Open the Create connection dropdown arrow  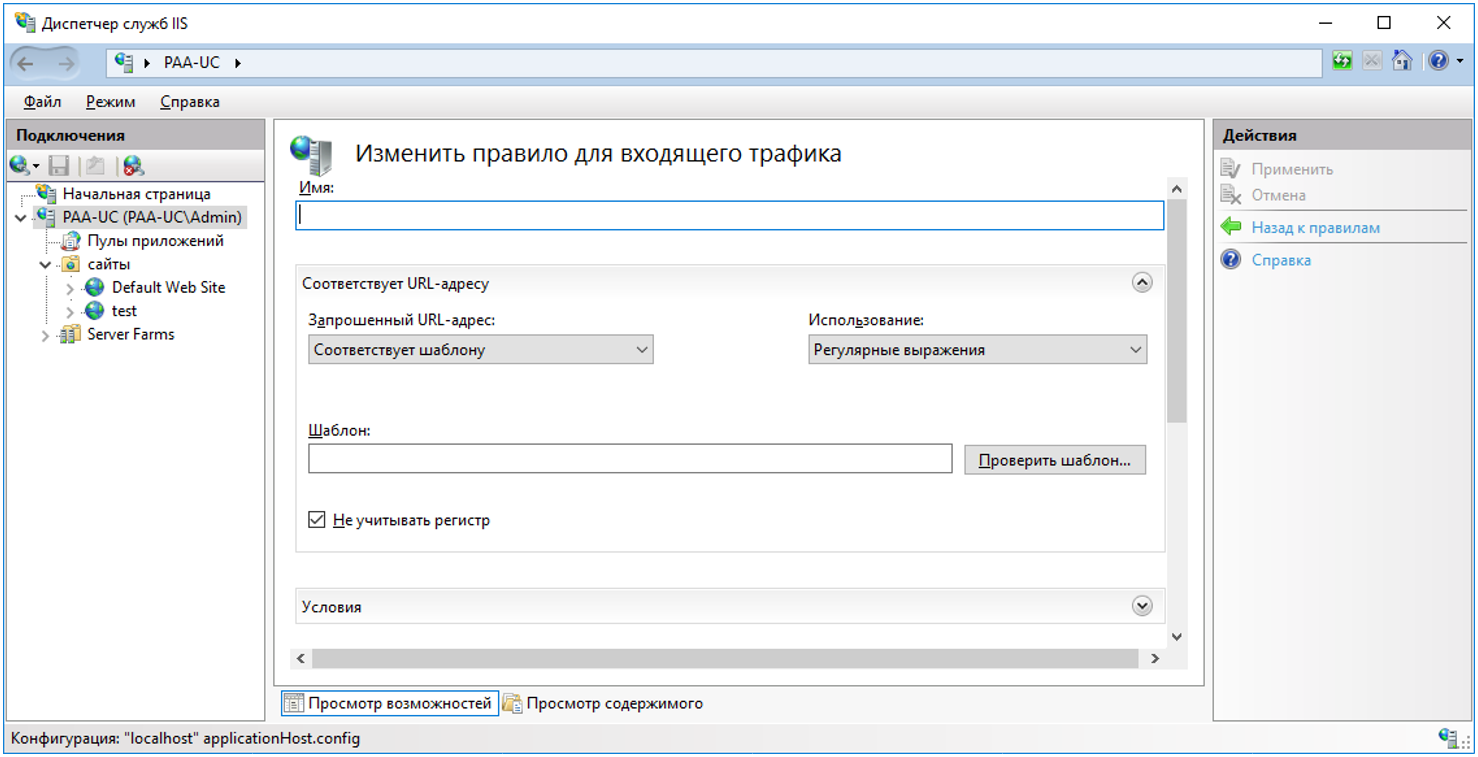(x=36, y=167)
